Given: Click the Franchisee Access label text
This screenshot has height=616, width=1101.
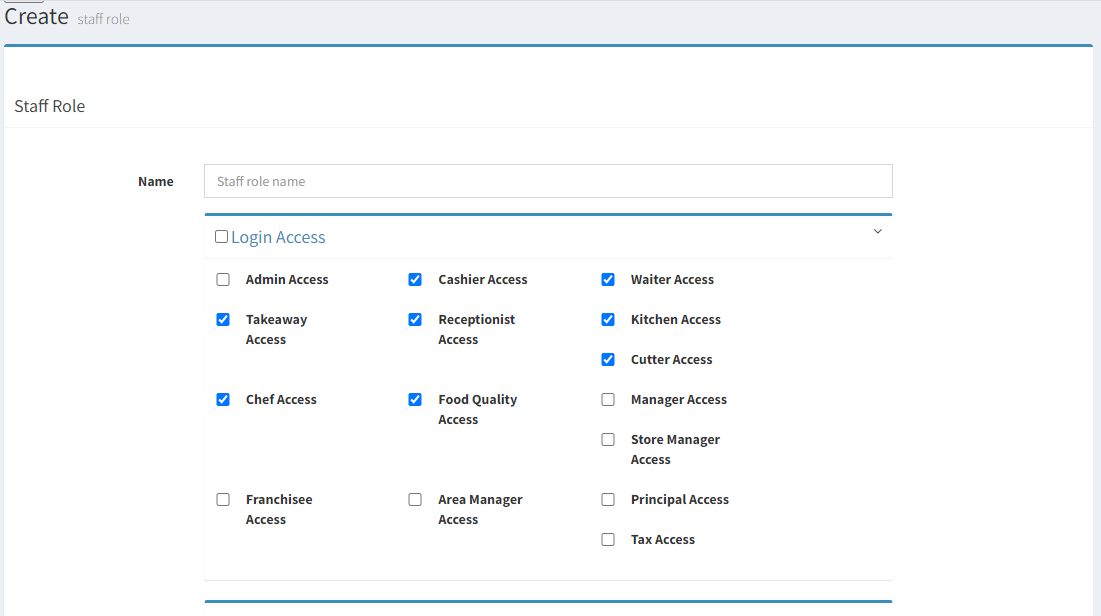Looking at the screenshot, I should click(x=279, y=509).
